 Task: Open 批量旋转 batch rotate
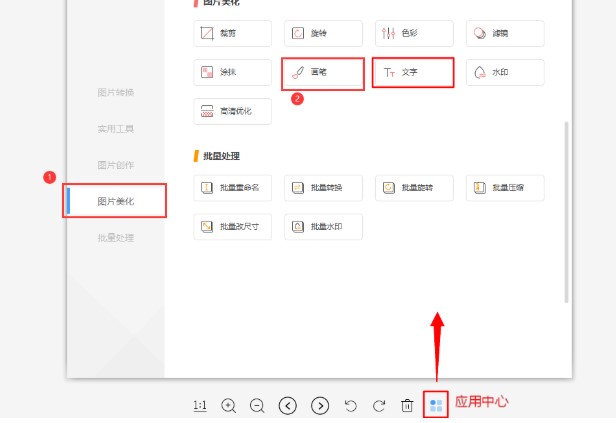click(x=414, y=188)
